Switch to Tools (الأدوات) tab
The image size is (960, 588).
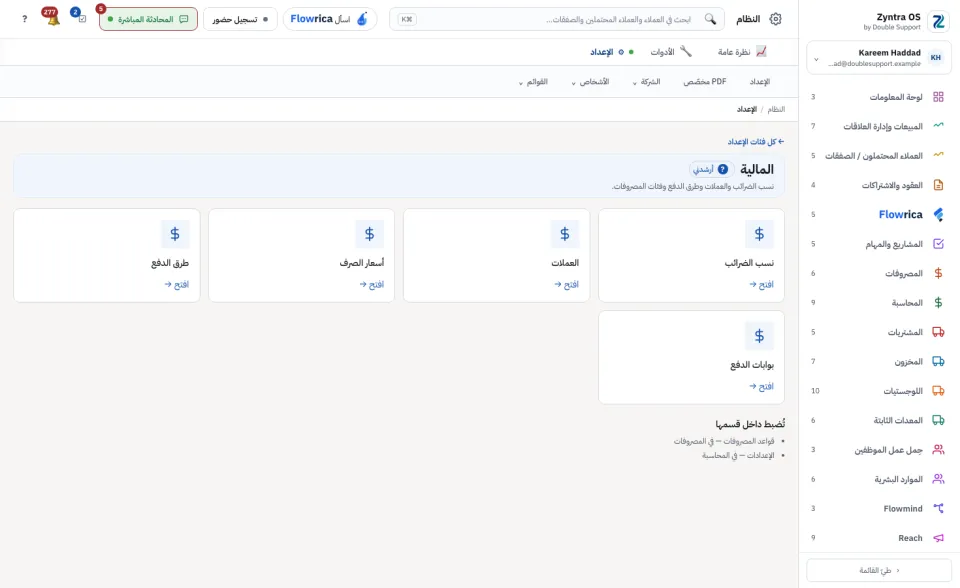(670, 51)
